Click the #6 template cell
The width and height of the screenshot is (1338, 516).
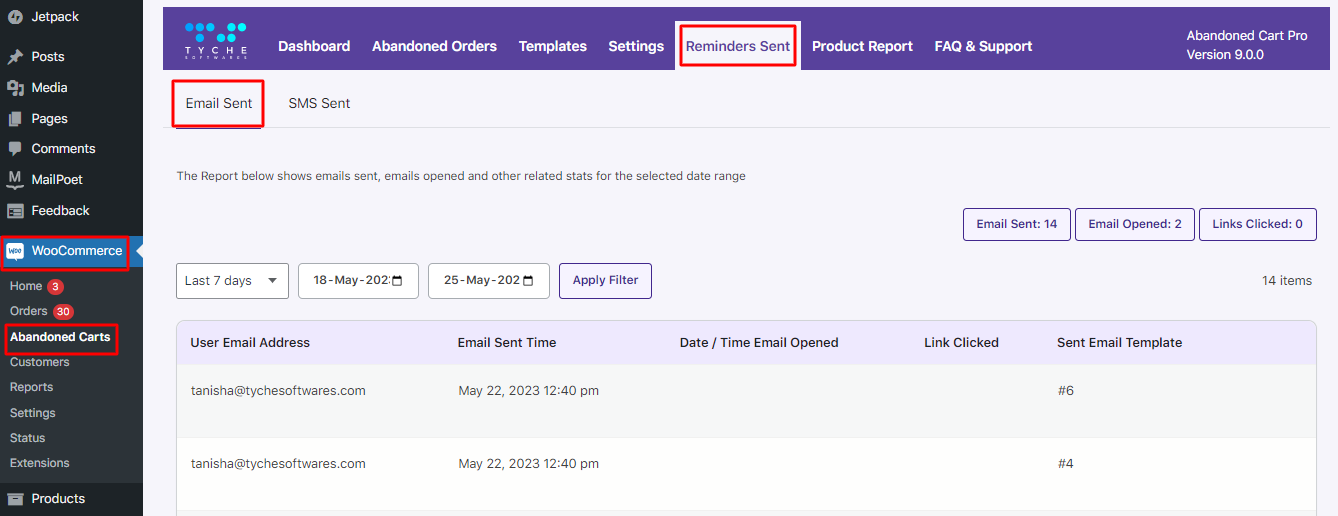click(1065, 391)
